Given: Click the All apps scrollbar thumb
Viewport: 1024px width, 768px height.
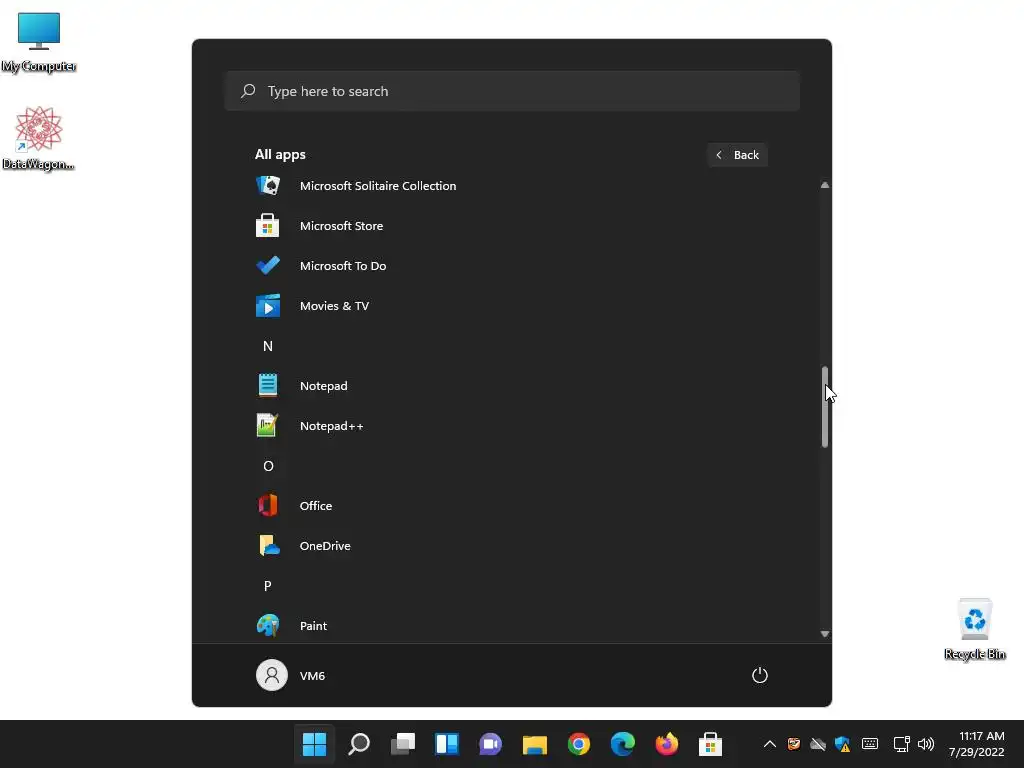Looking at the screenshot, I should click(825, 407).
